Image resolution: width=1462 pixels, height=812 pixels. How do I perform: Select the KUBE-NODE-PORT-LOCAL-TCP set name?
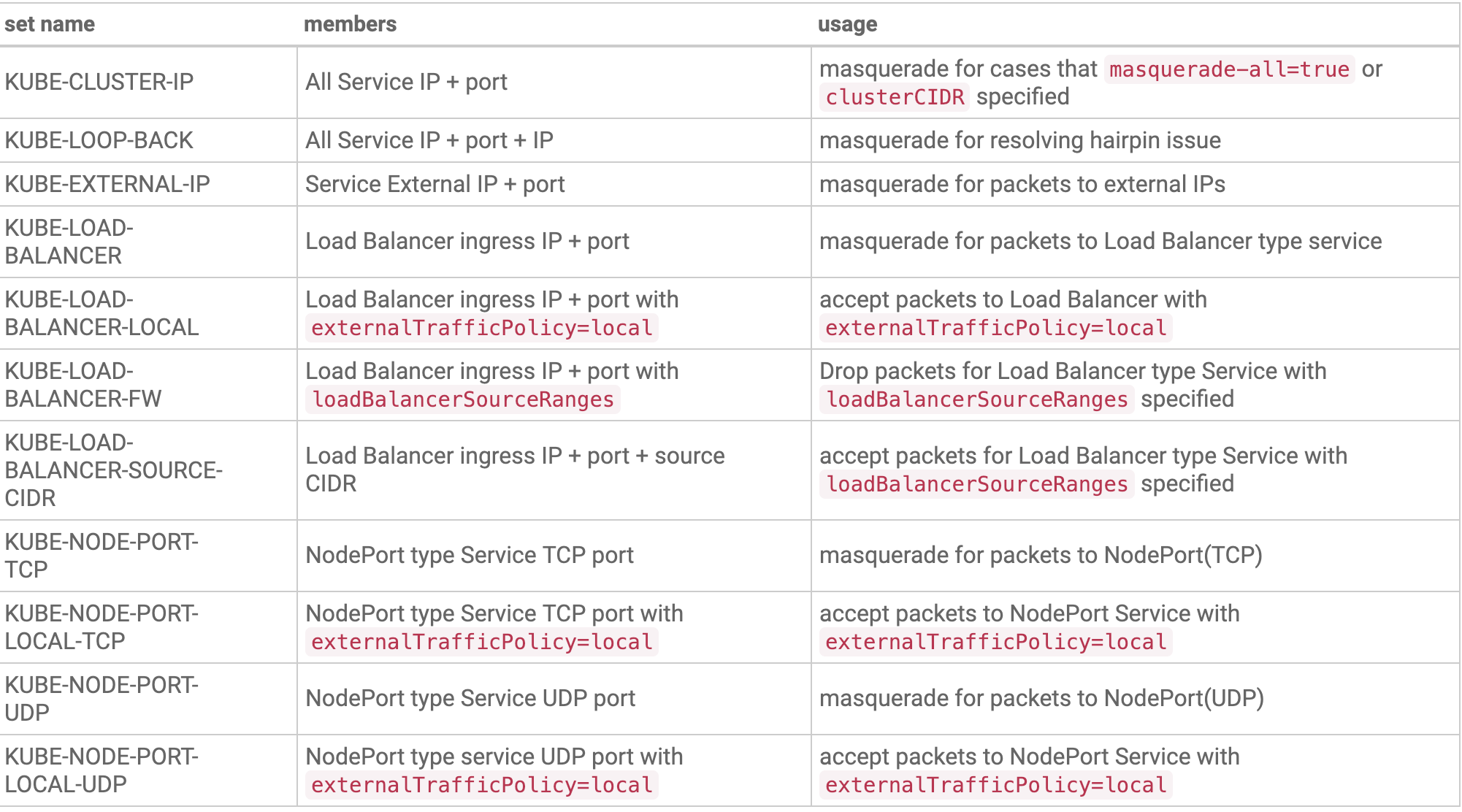[x=102, y=627]
